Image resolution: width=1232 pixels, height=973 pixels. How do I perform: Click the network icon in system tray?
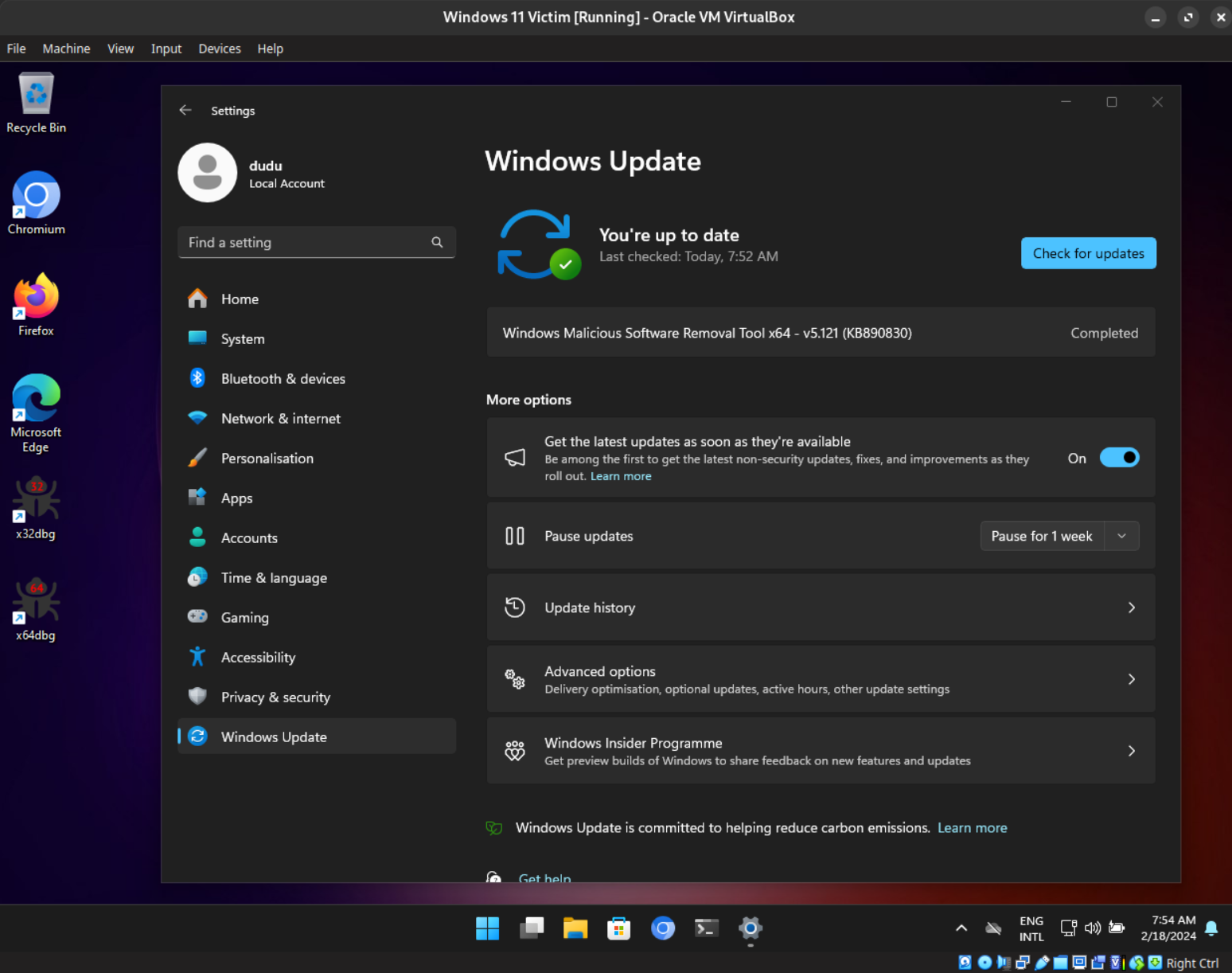(x=1069, y=928)
